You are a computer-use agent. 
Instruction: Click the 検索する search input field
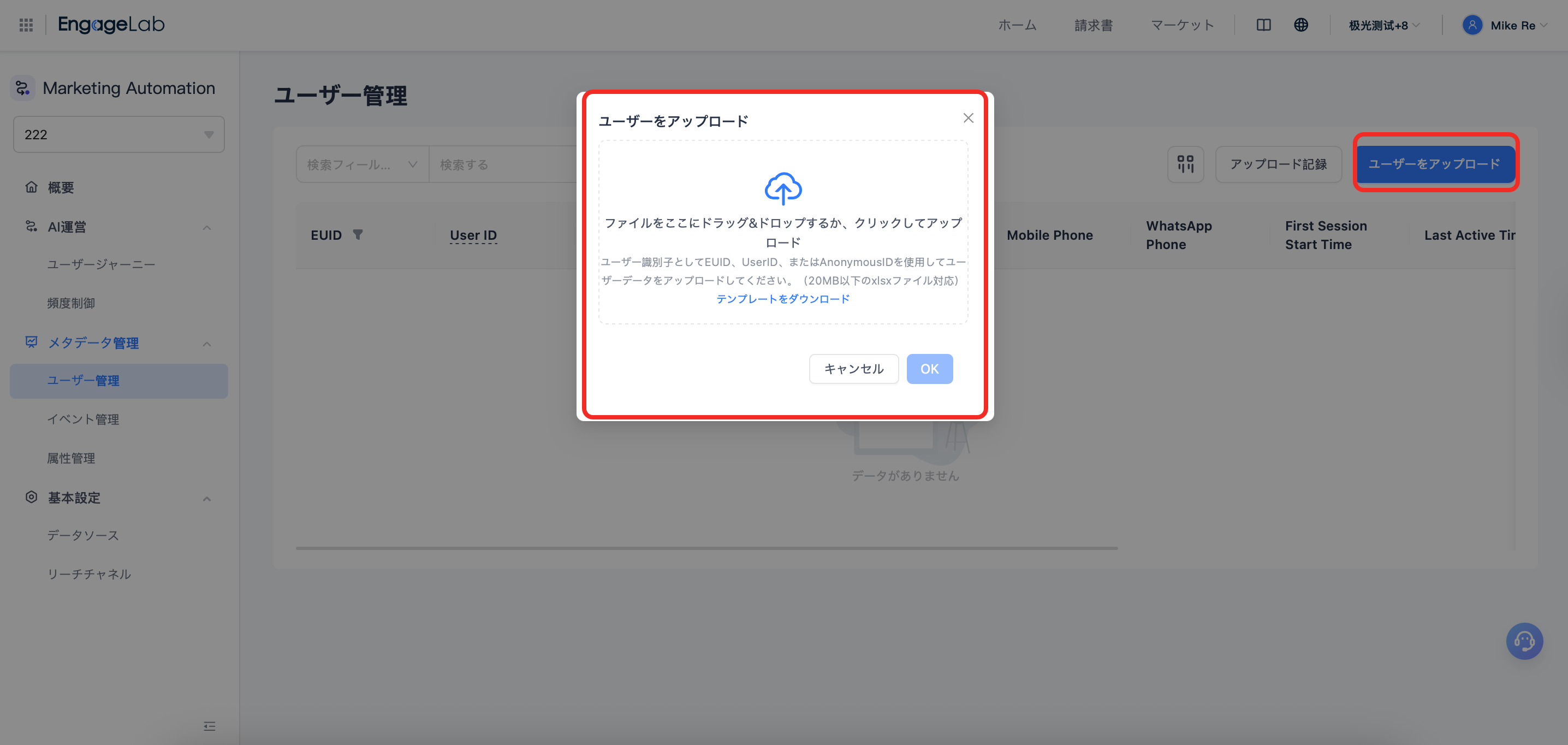[505, 164]
